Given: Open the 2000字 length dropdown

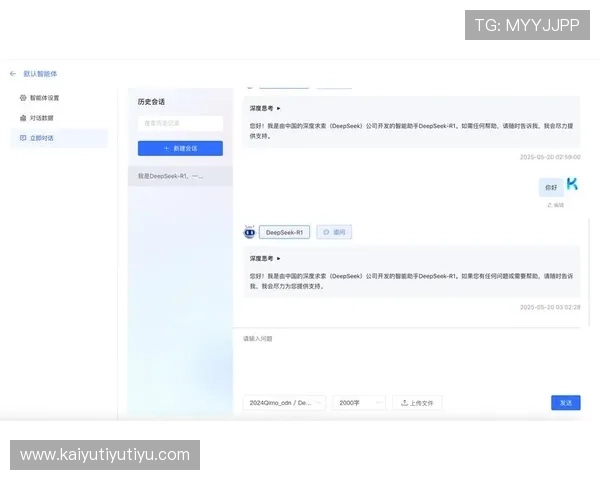Looking at the screenshot, I should (x=359, y=403).
